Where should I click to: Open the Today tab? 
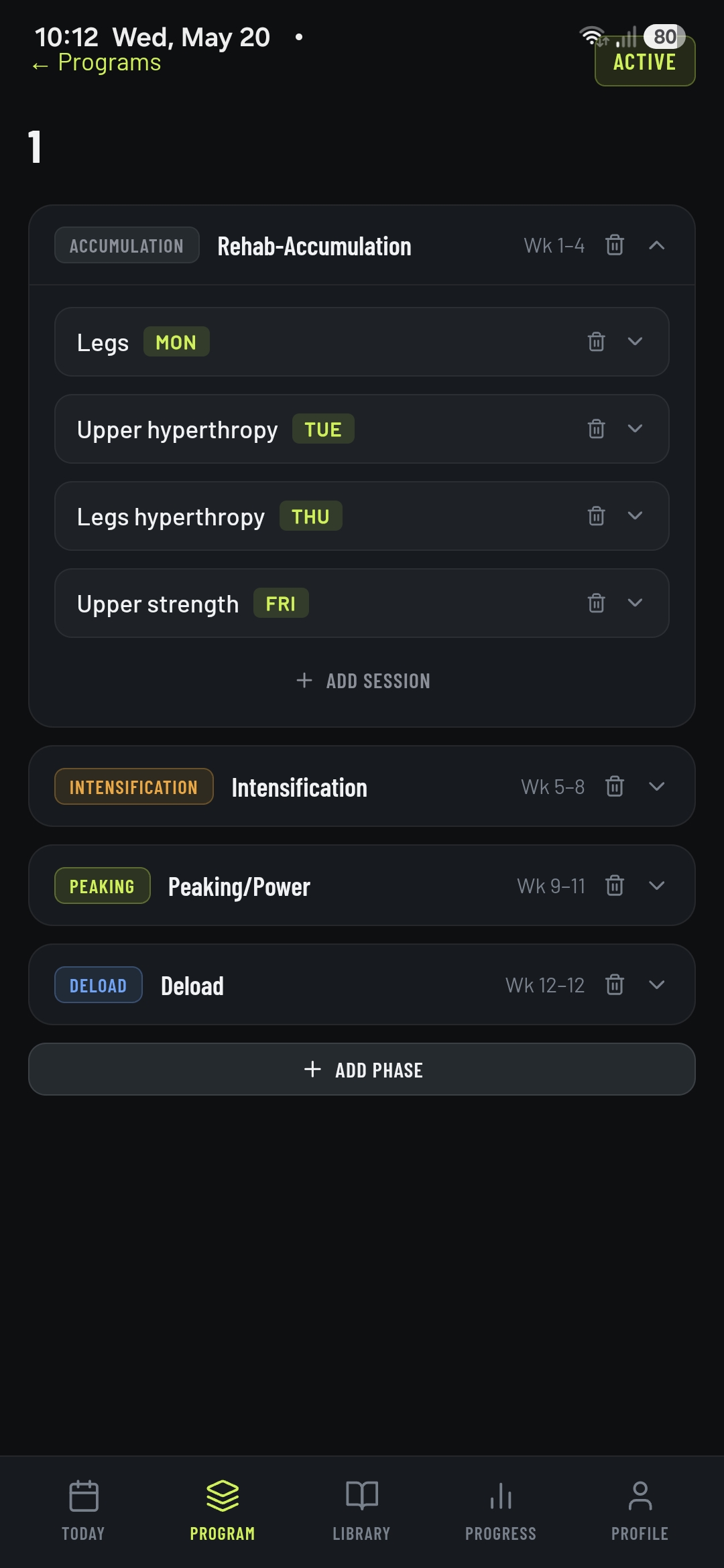click(84, 1510)
